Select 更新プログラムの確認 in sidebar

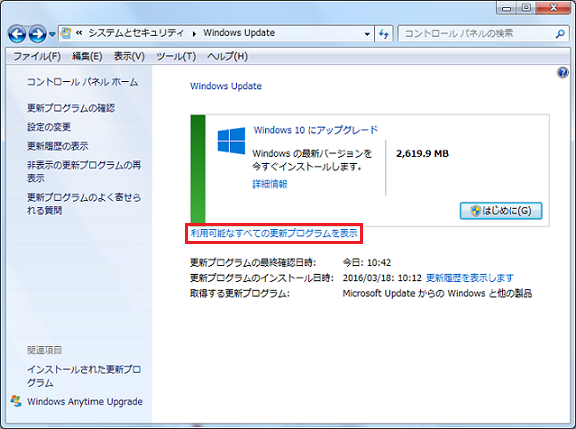(71, 108)
